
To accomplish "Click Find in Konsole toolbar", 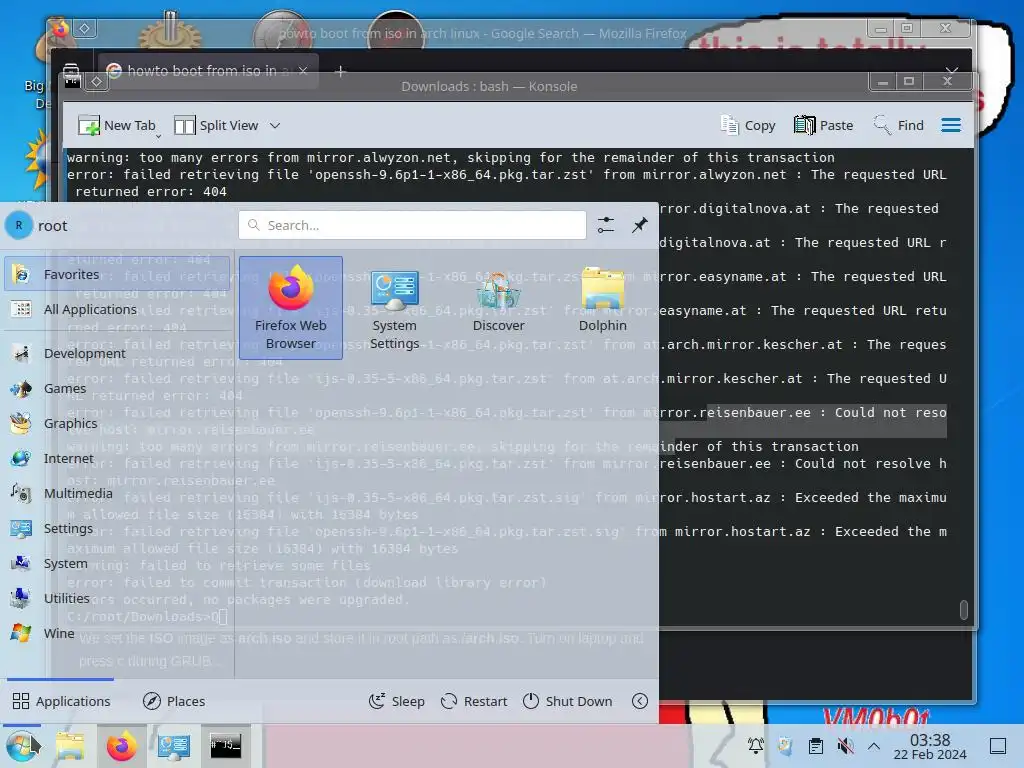I will click(x=899, y=125).
